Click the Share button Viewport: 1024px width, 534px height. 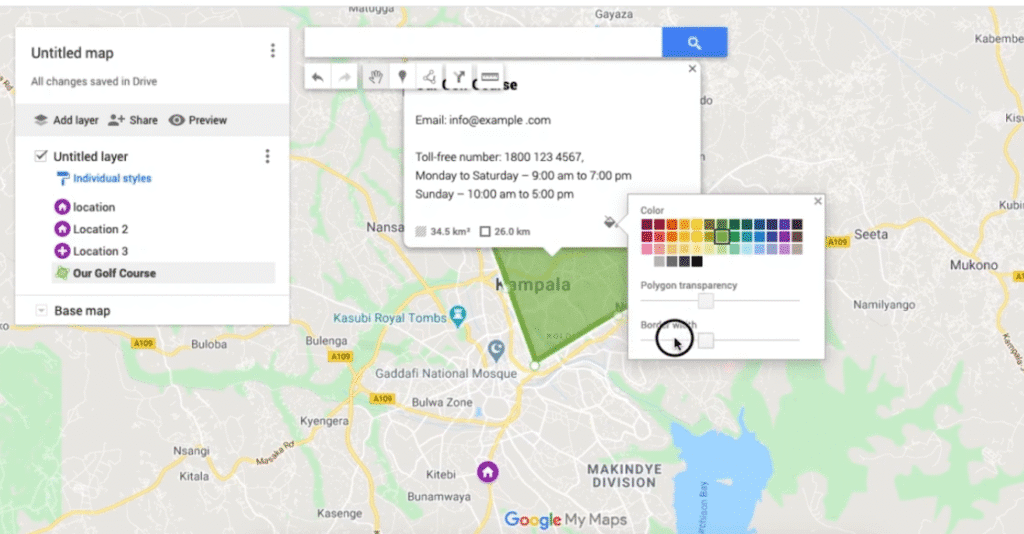click(133, 120)
